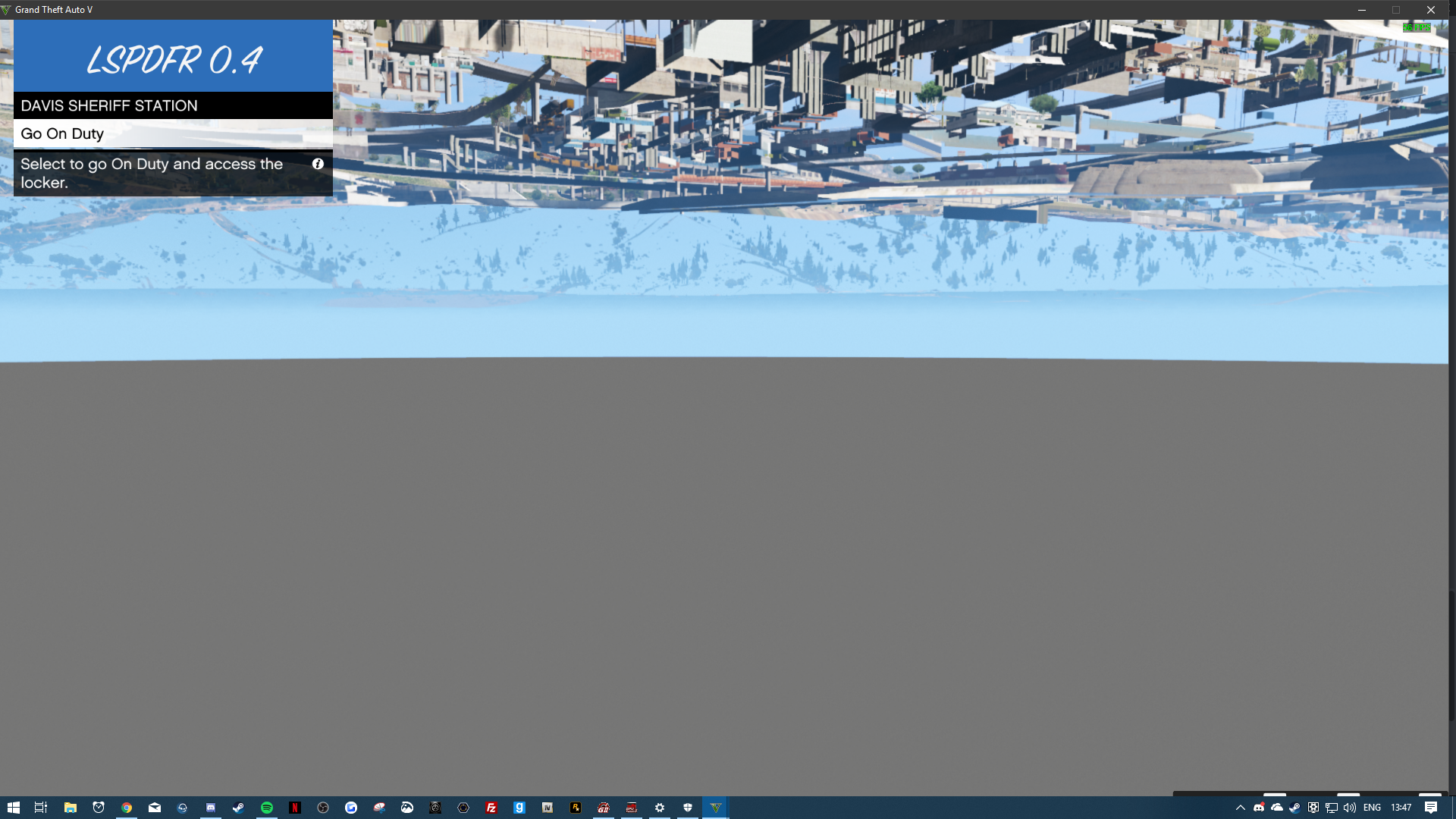The height and width of the screenshot is (819, 1456).
Task: Open Spotify from the taskbar
Action: click(x=267, y=808)
